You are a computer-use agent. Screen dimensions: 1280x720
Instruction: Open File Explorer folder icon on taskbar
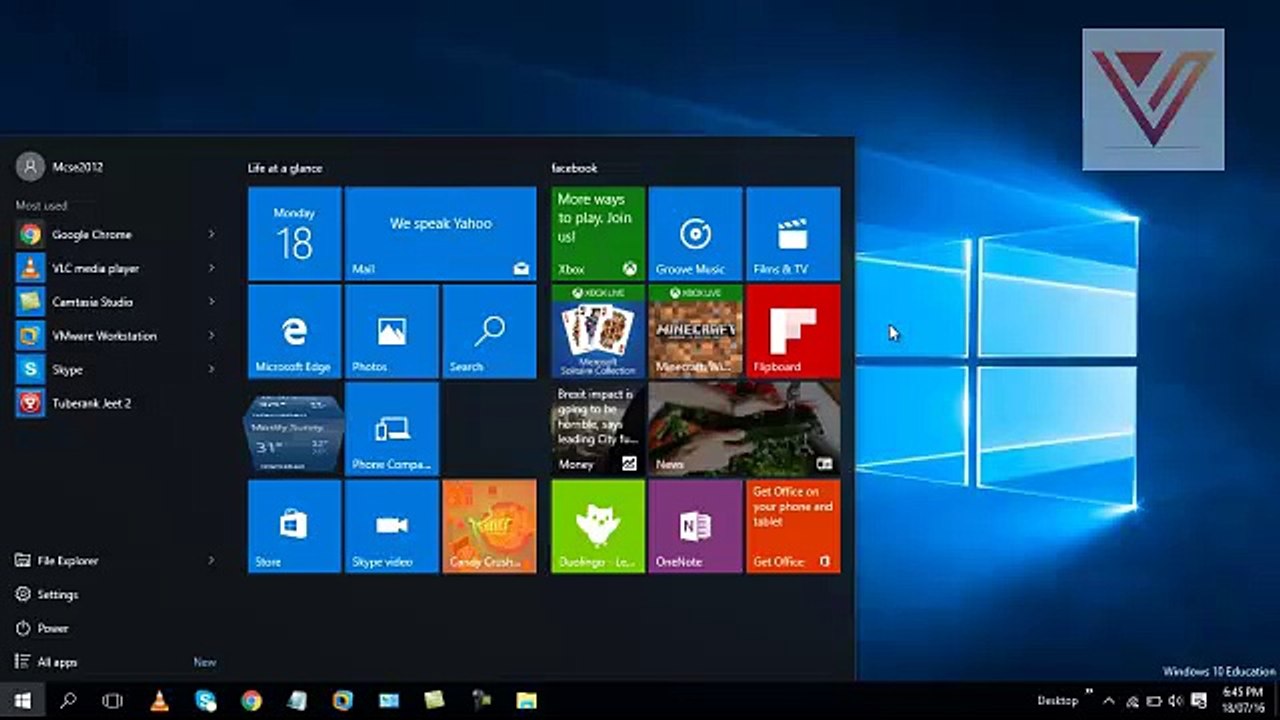coord(526,701)
